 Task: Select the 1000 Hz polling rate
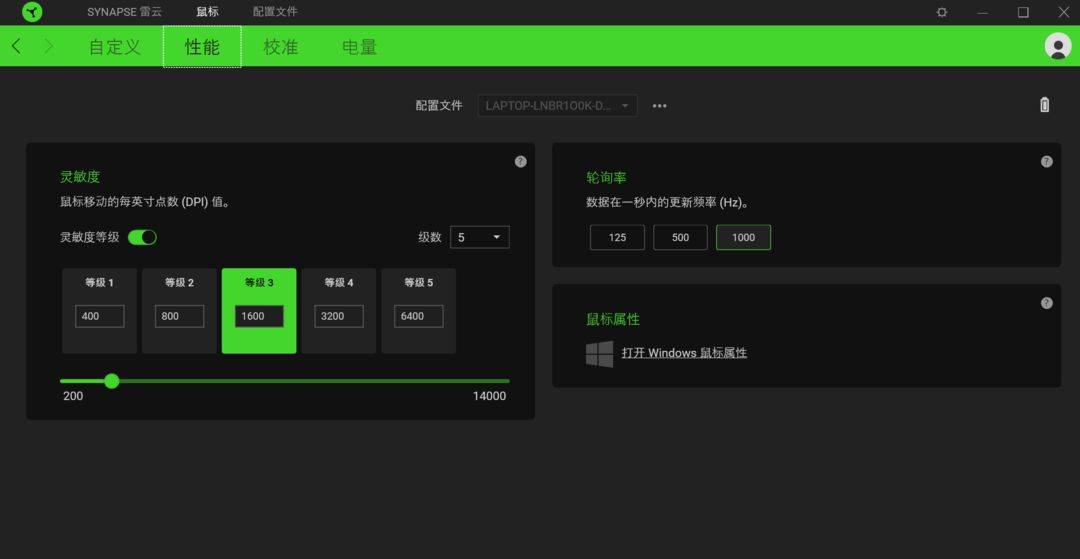[743, 238]
